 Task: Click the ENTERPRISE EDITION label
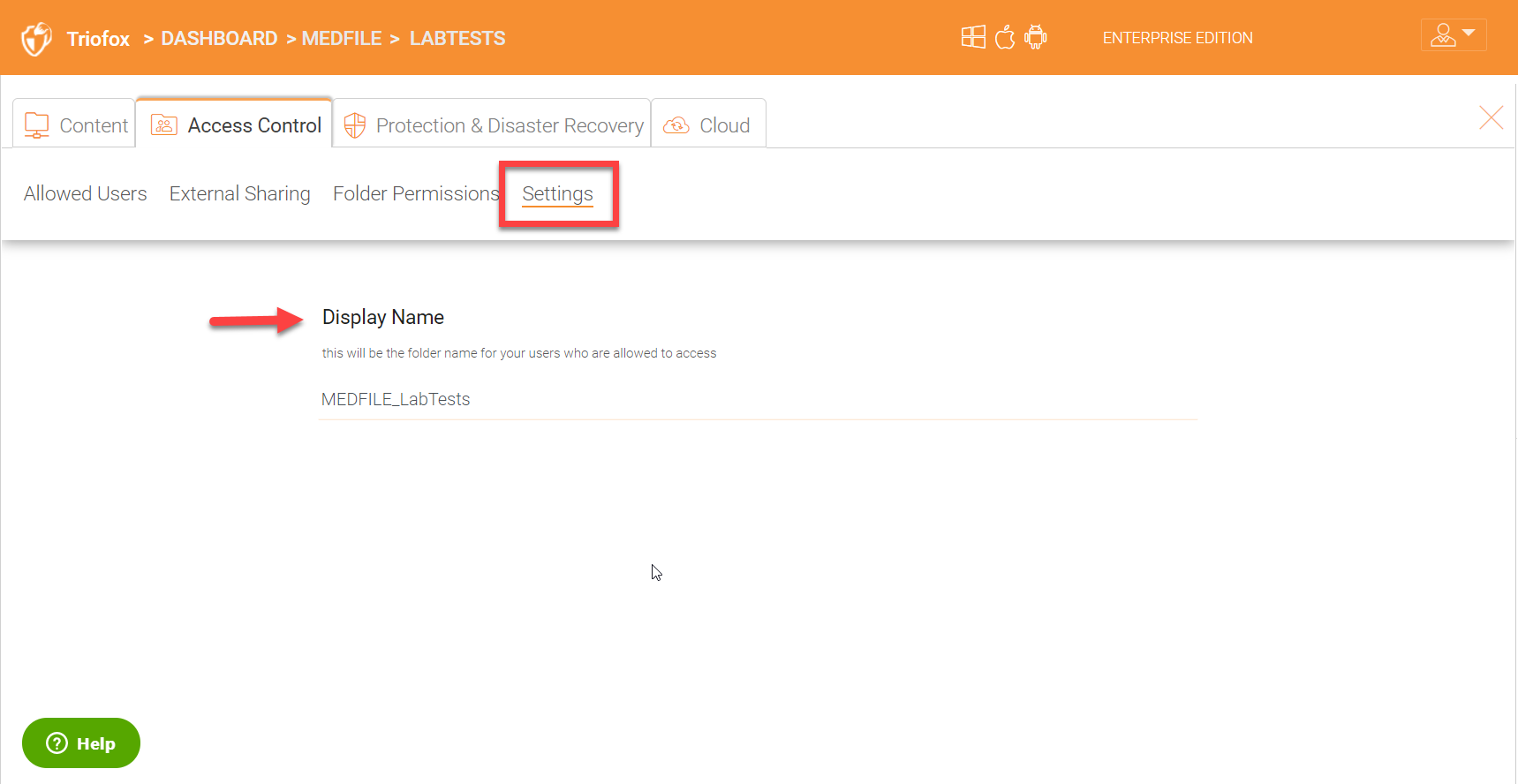coord(1177,38)
